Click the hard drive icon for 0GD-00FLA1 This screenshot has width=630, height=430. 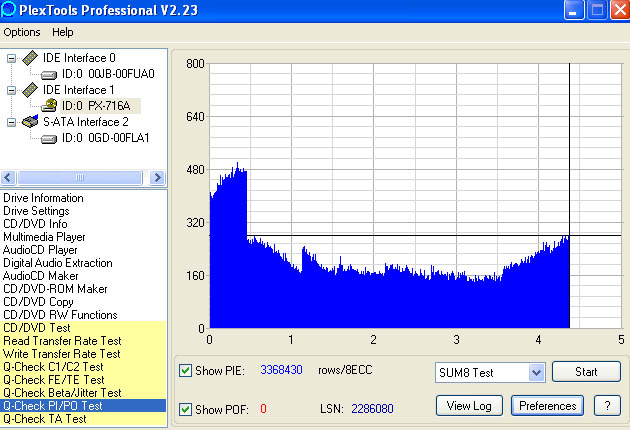point(49,139)
